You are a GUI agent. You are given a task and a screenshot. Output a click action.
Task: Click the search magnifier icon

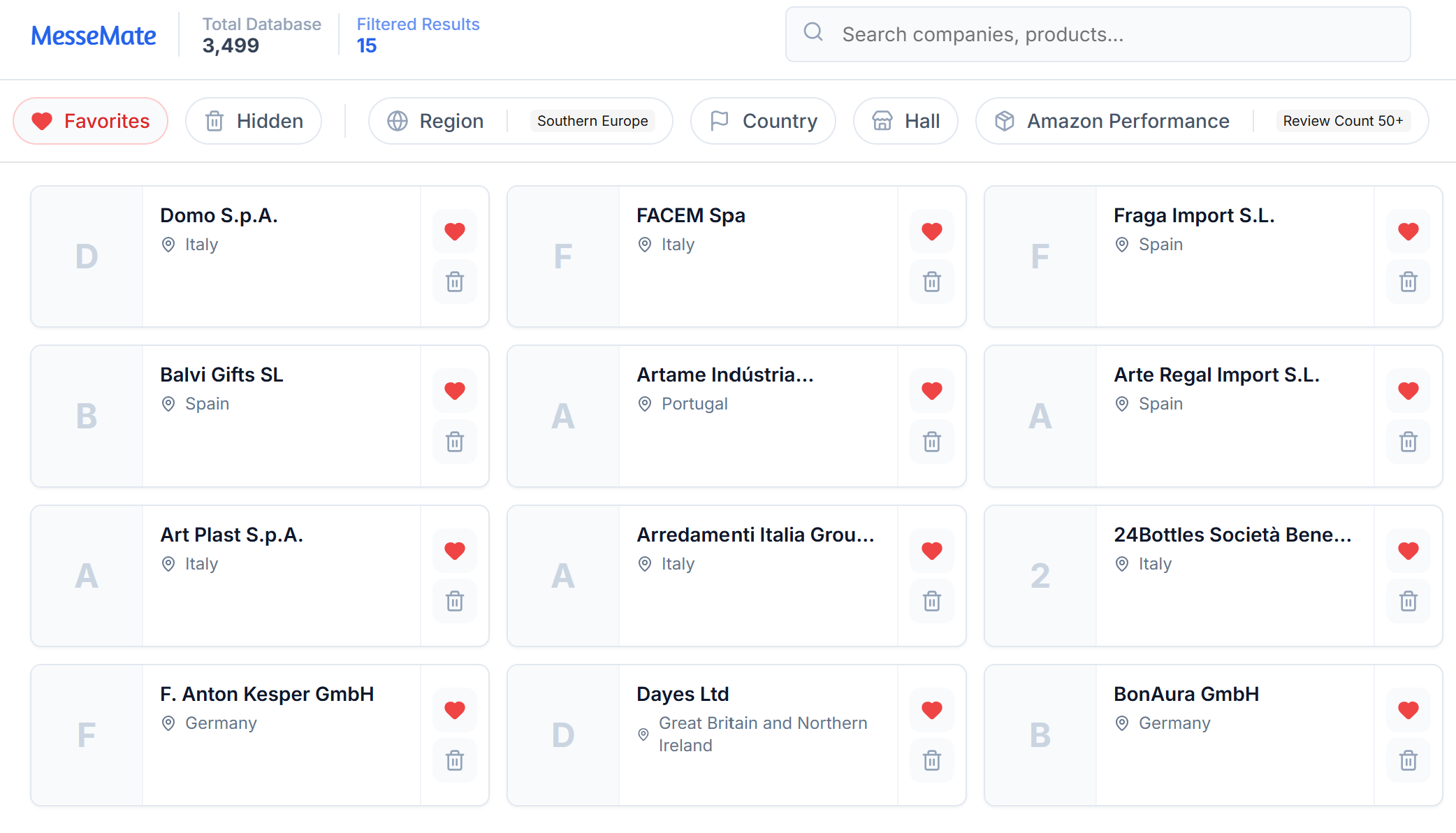(813, 32)
